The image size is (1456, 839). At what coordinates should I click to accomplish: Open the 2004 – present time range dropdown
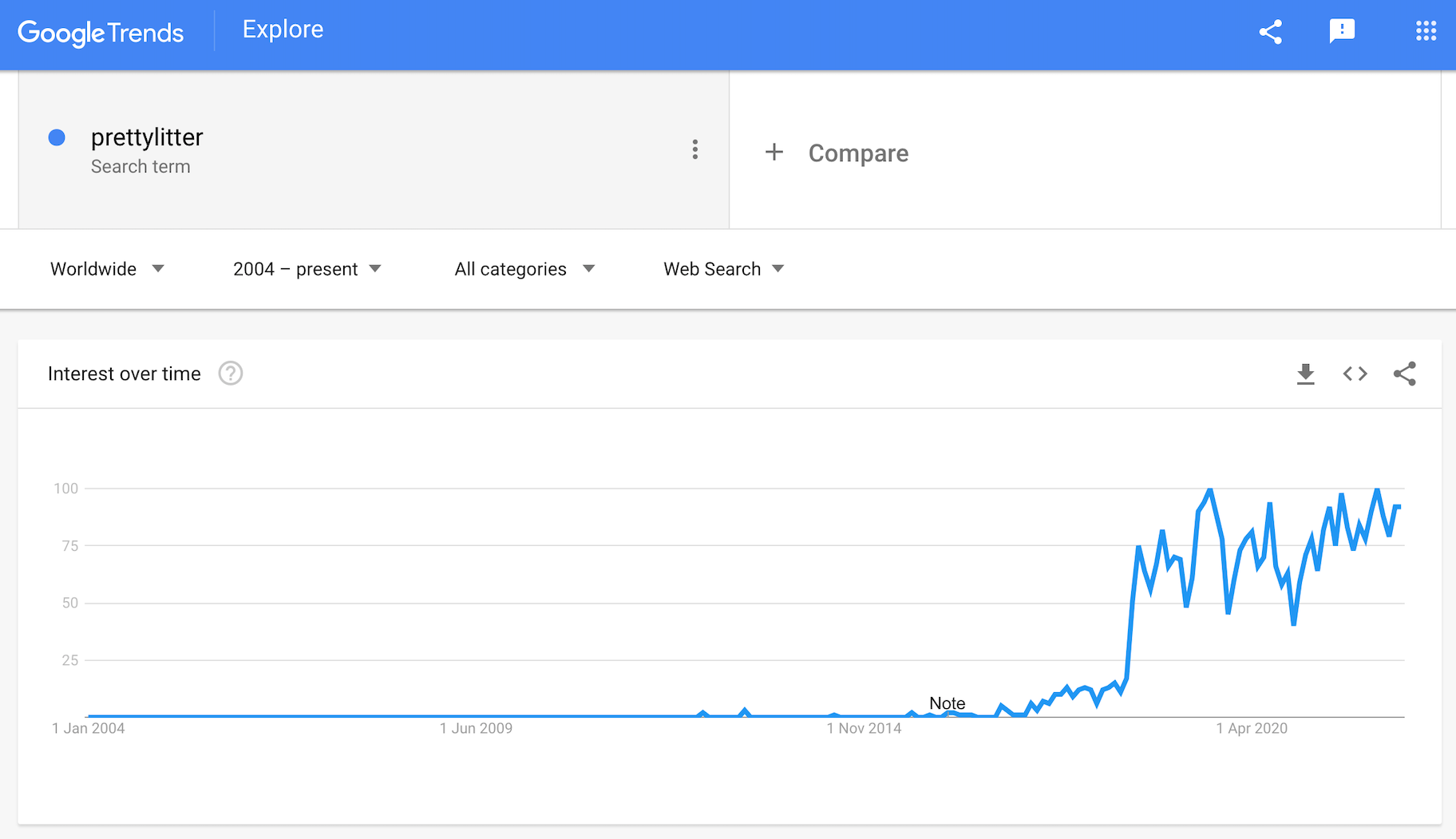click(307, 269)
